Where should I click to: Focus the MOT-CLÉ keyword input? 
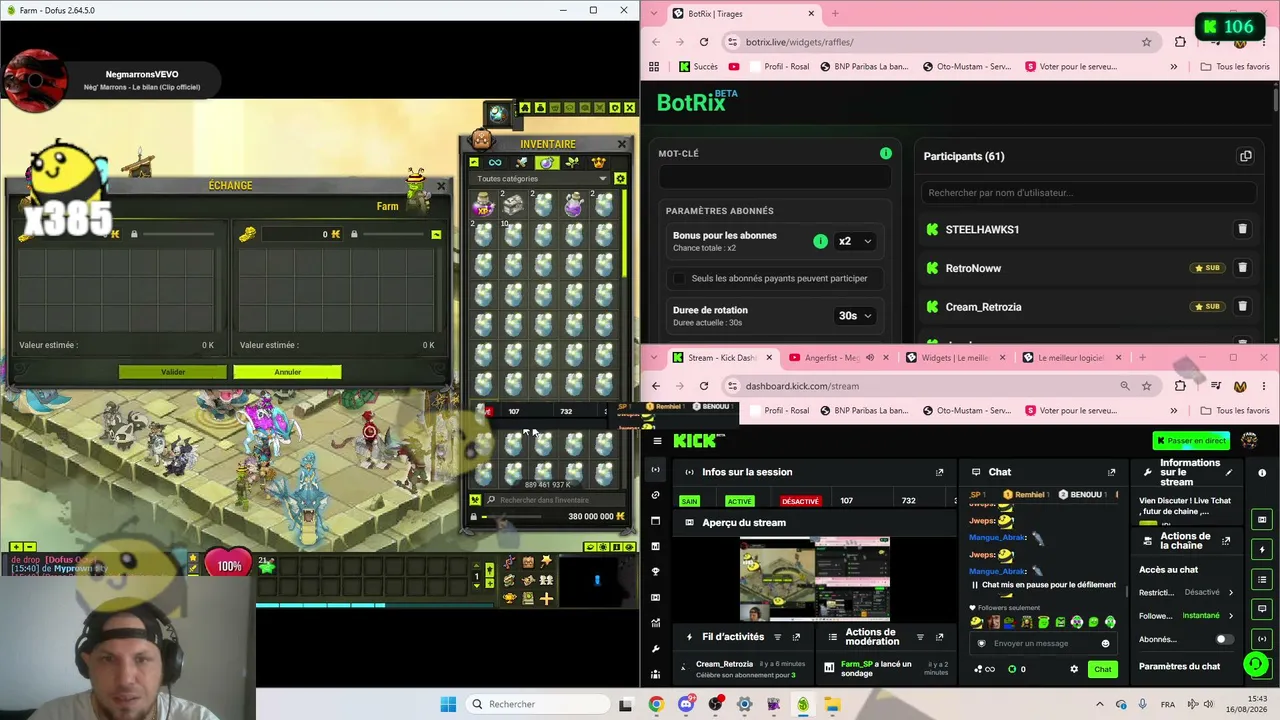tap(774, 177)
